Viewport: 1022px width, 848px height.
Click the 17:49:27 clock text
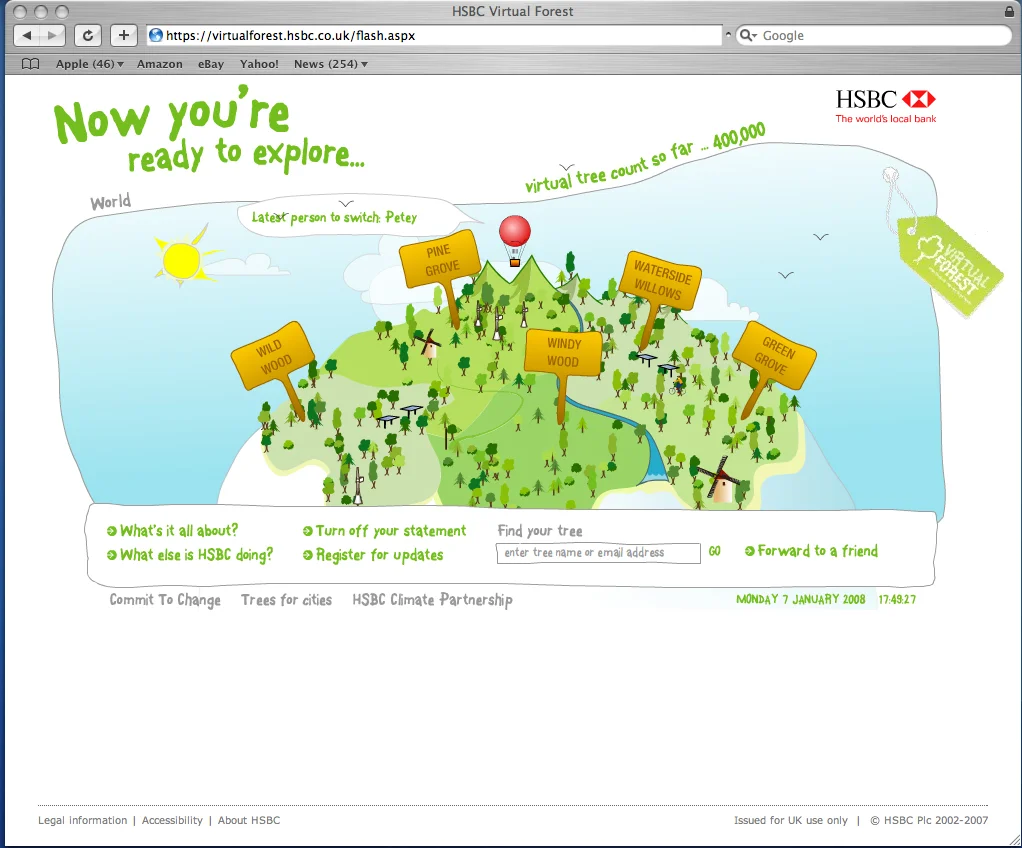coord(897,599)
